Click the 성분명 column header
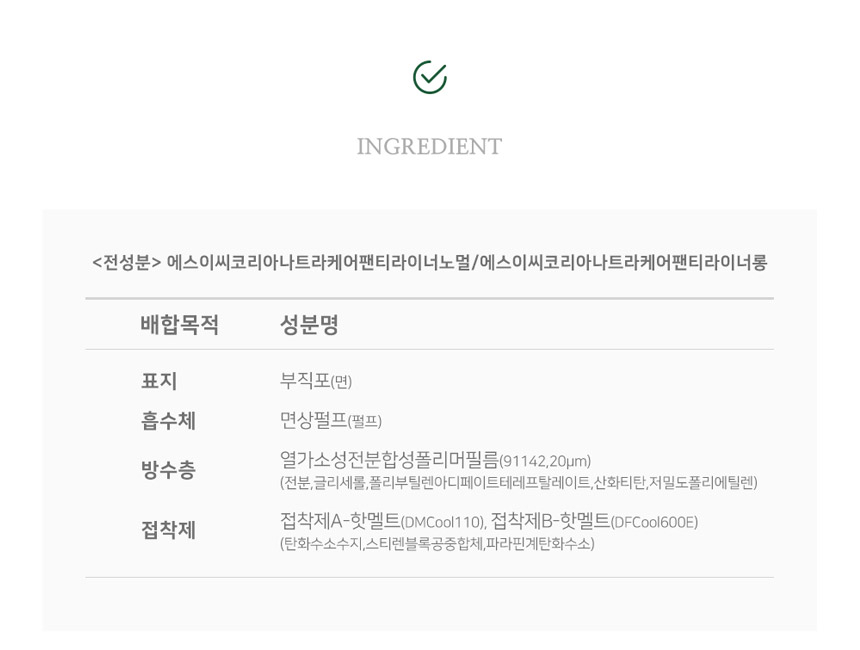This screenshot has width=860, height=650. pyautogui.click(x=309, y=325)
